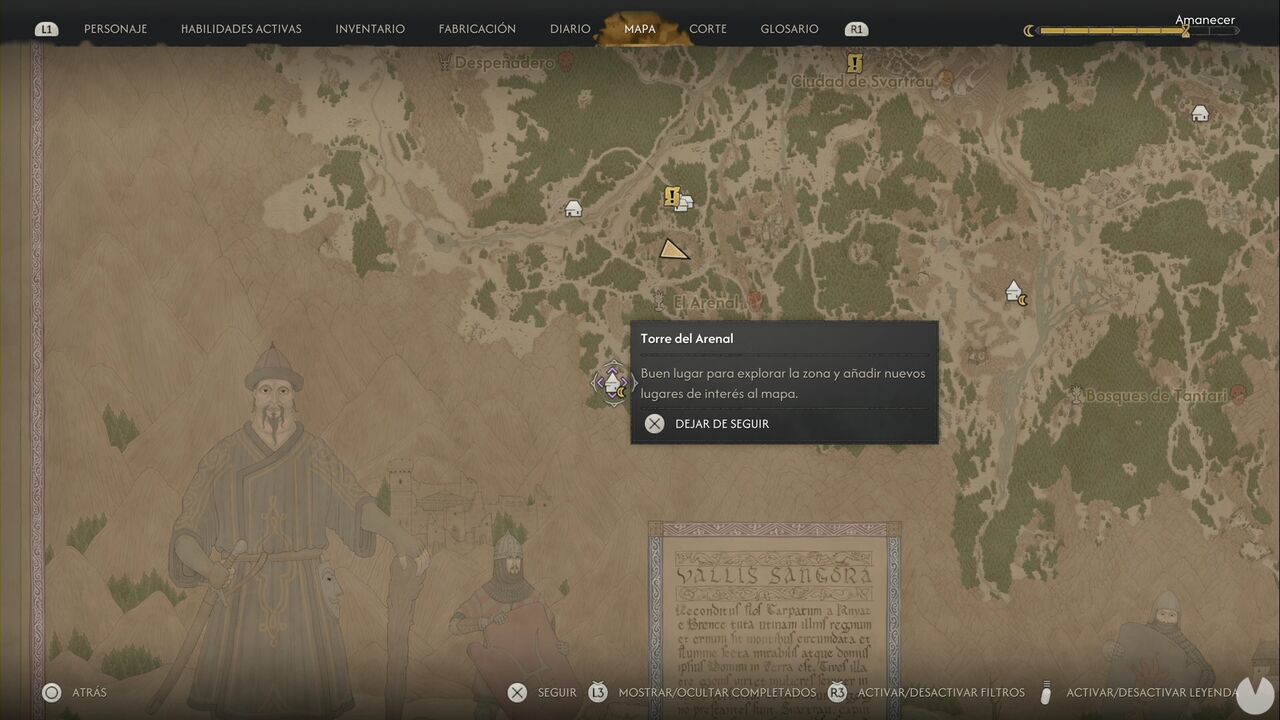
Task: Open the Habilidades Activas tab
Action: tap(241, 29)
